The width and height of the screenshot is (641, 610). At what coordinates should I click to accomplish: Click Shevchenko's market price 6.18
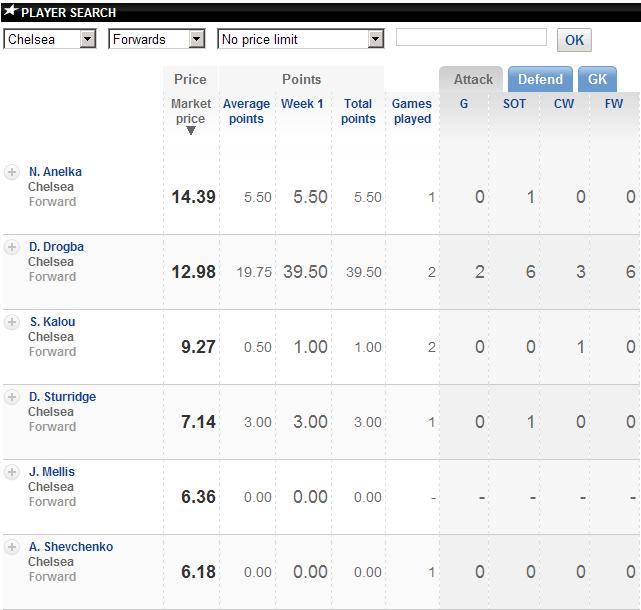(198, 572)
